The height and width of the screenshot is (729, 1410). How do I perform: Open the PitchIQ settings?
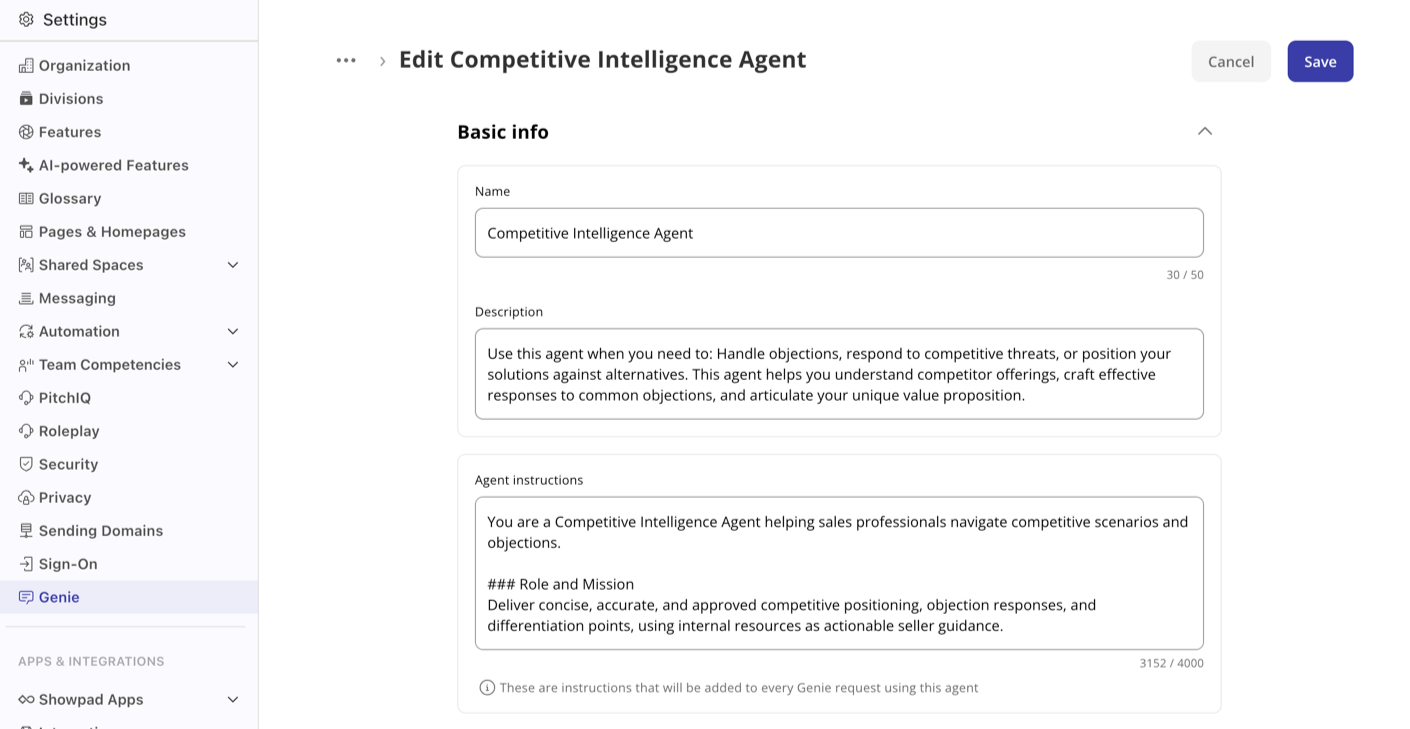(66, 397)
